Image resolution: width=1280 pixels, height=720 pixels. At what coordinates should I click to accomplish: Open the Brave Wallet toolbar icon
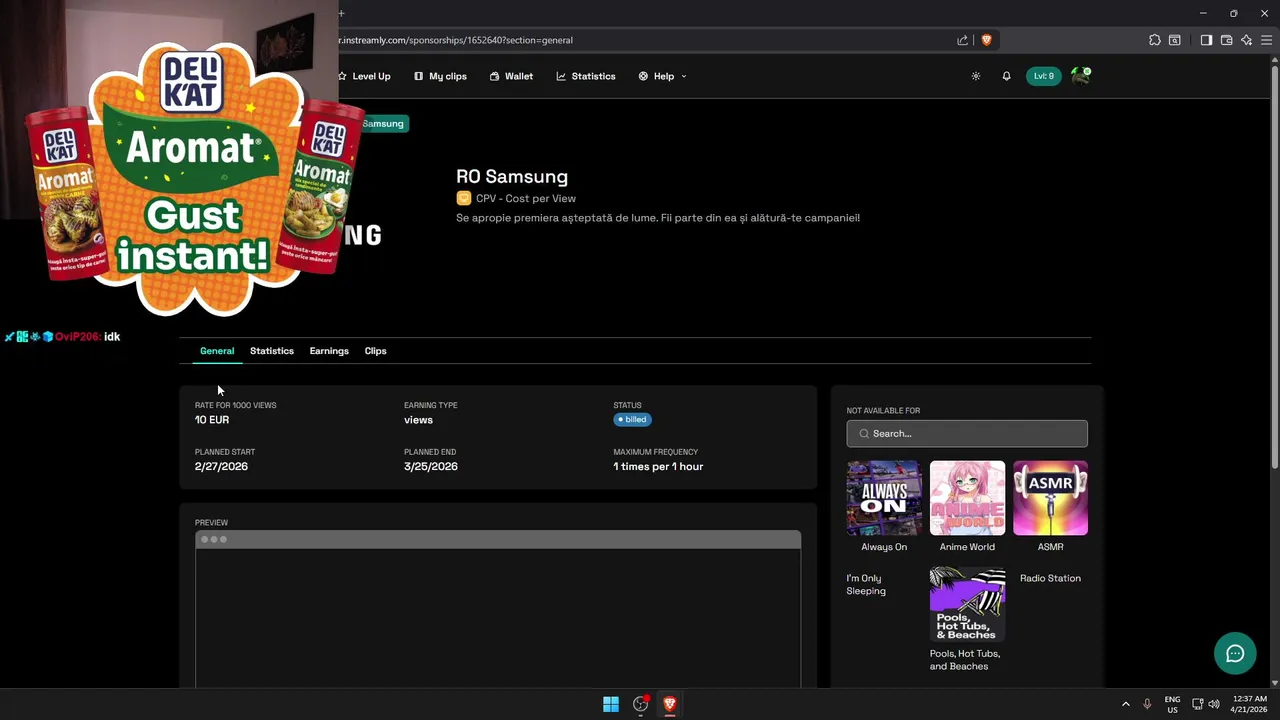click(x=1226, y=40)
